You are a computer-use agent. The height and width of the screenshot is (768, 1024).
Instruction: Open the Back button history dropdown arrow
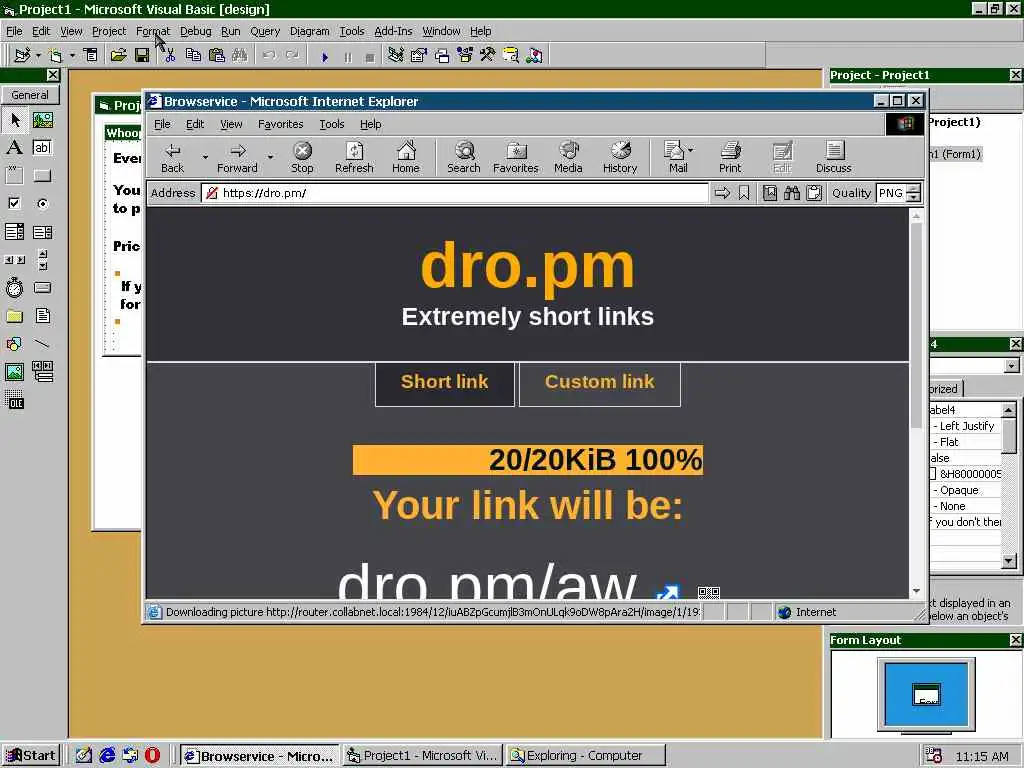coord(204,157)
